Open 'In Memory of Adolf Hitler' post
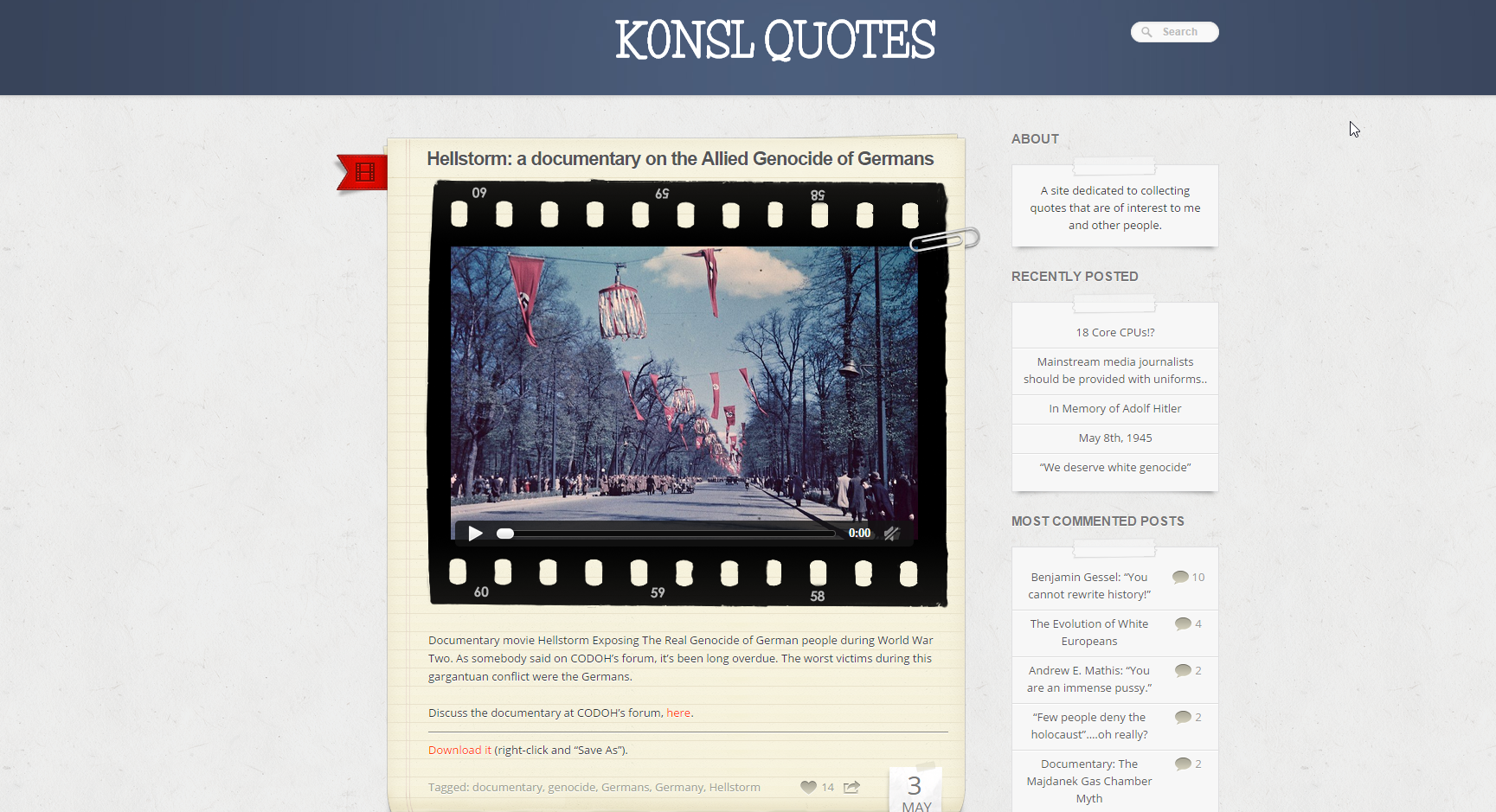This screenshot has width=1496, height=812. (1115, 408)
